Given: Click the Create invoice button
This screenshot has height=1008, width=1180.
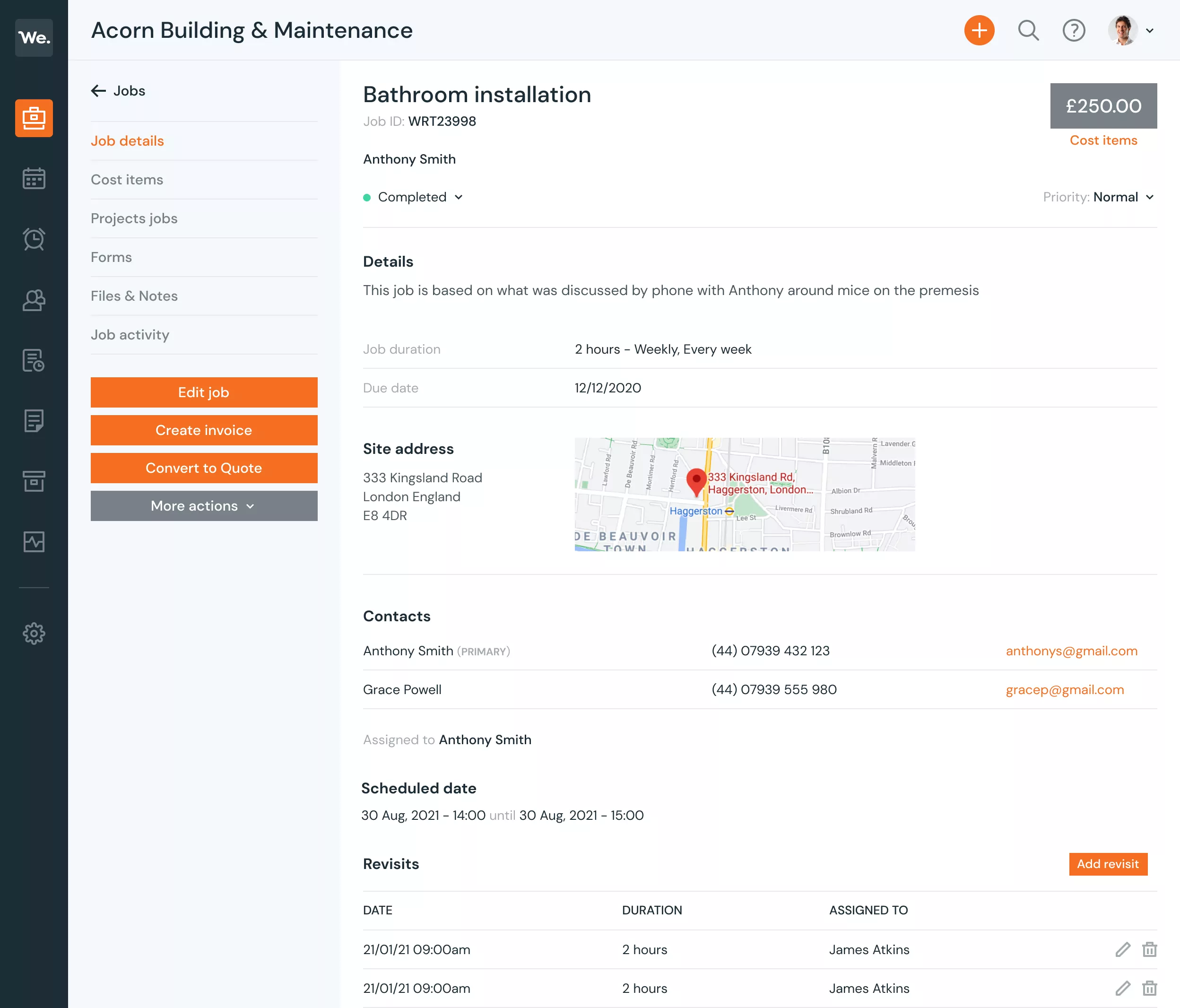Looking at the screenshot, I should click(204, 430).
